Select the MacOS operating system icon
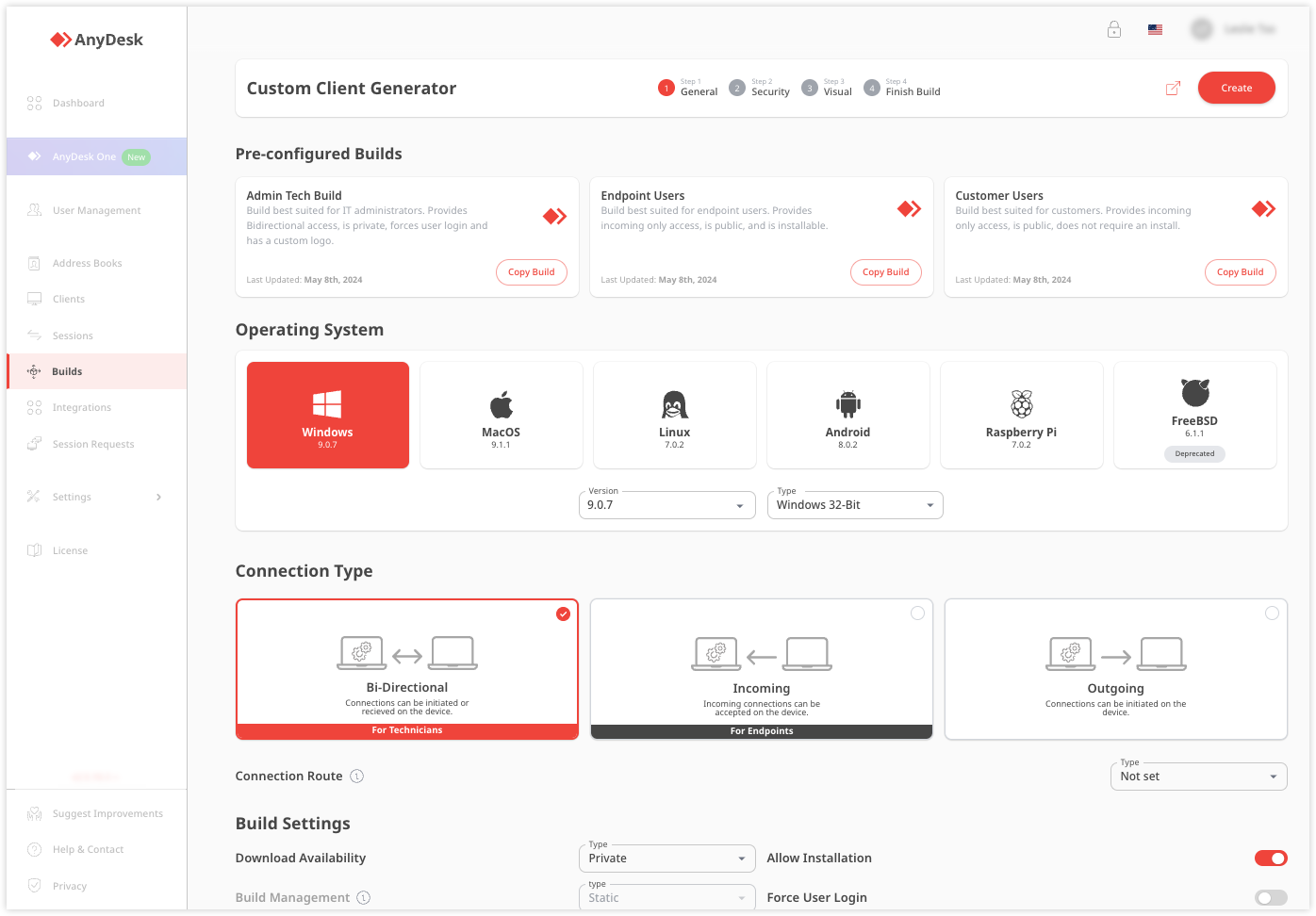1316x916 pixels. point(501,405)
